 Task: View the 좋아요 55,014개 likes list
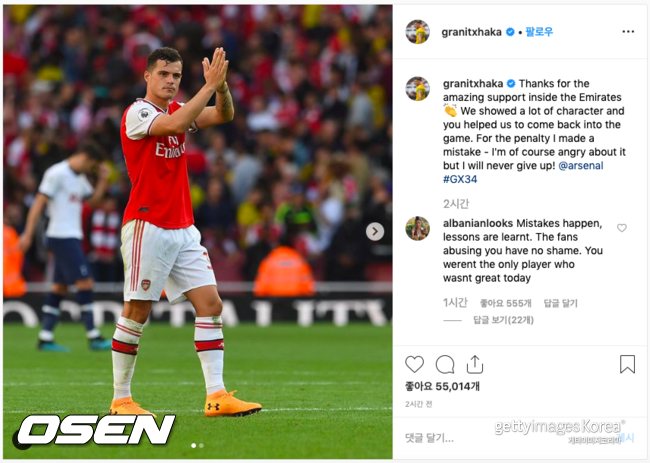[x=442, y=386]
